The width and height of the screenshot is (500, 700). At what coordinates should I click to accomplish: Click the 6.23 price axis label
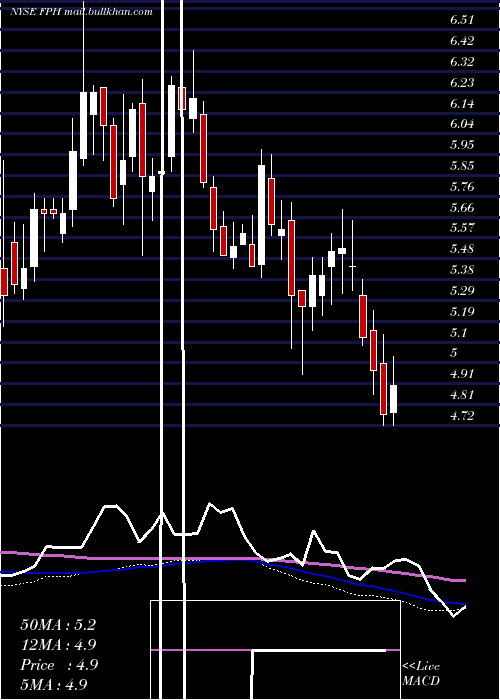point(462,83)
